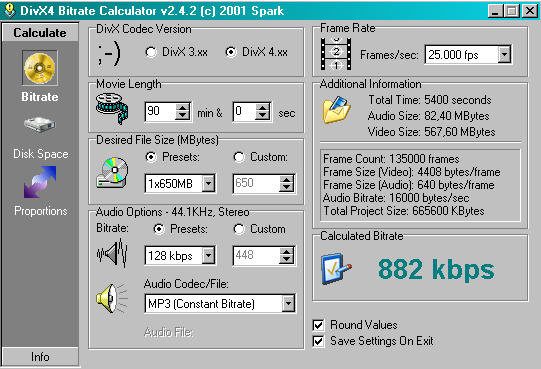The height and width of the screenshot is (369, 541).
Task: Click the greyed Audio File label
Action: pos(168,332)
